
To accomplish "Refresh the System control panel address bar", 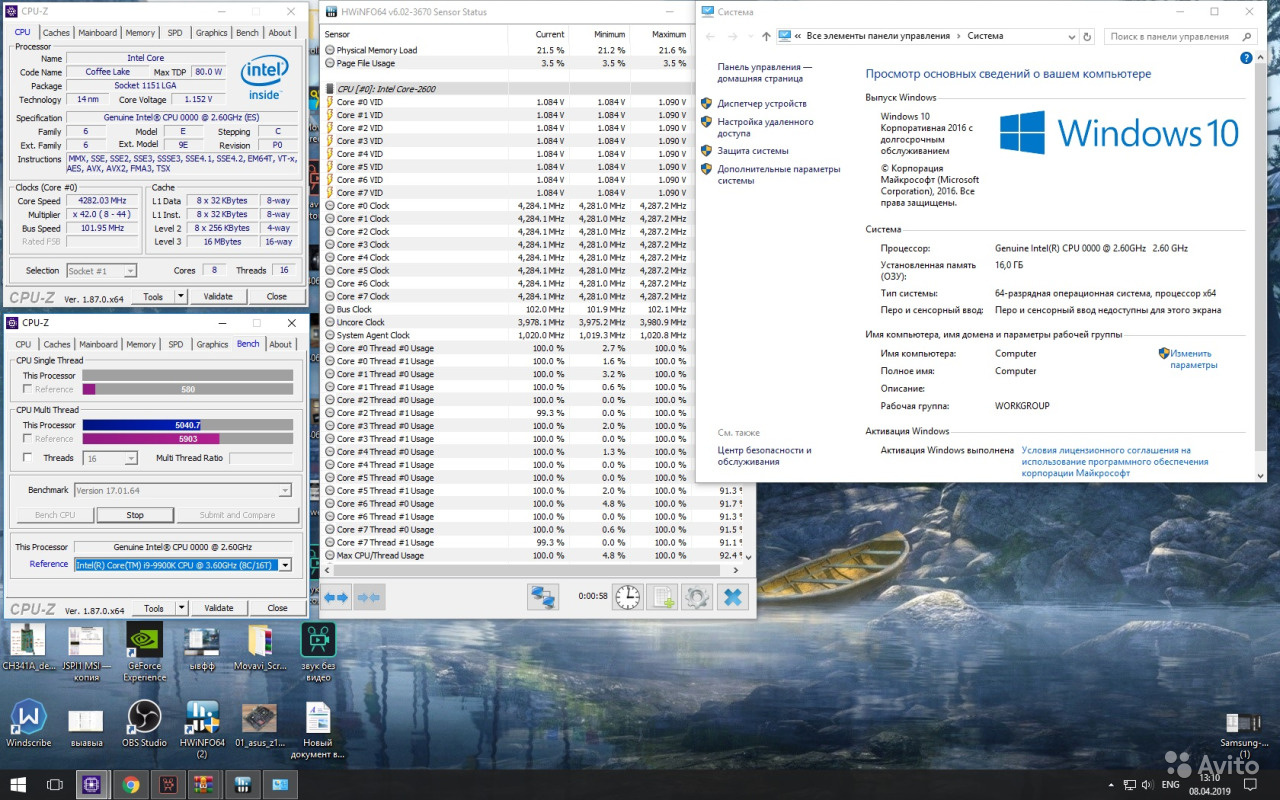I will point(1087,36).
